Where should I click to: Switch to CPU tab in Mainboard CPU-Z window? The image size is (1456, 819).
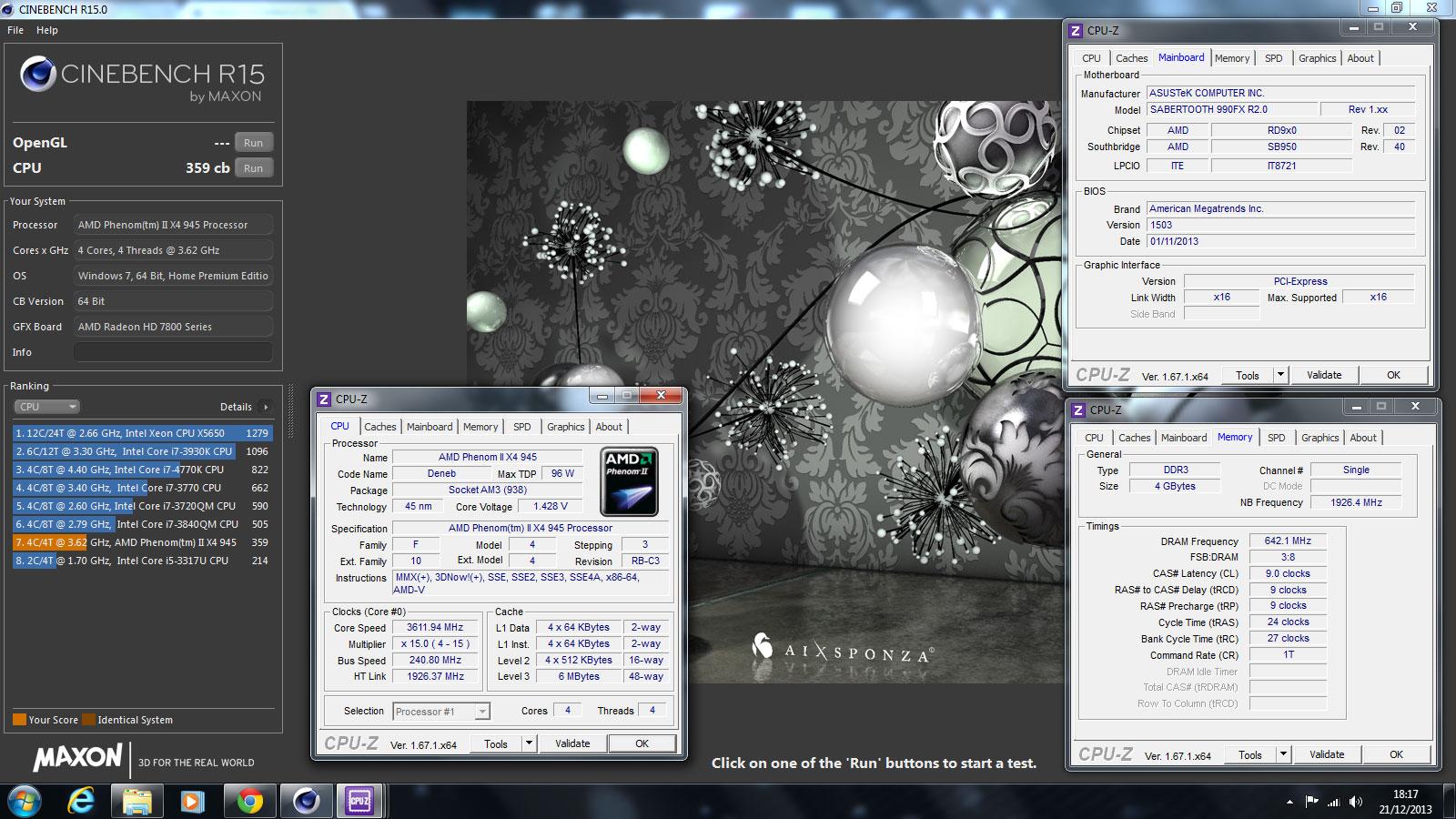[x=1091, y=58]
